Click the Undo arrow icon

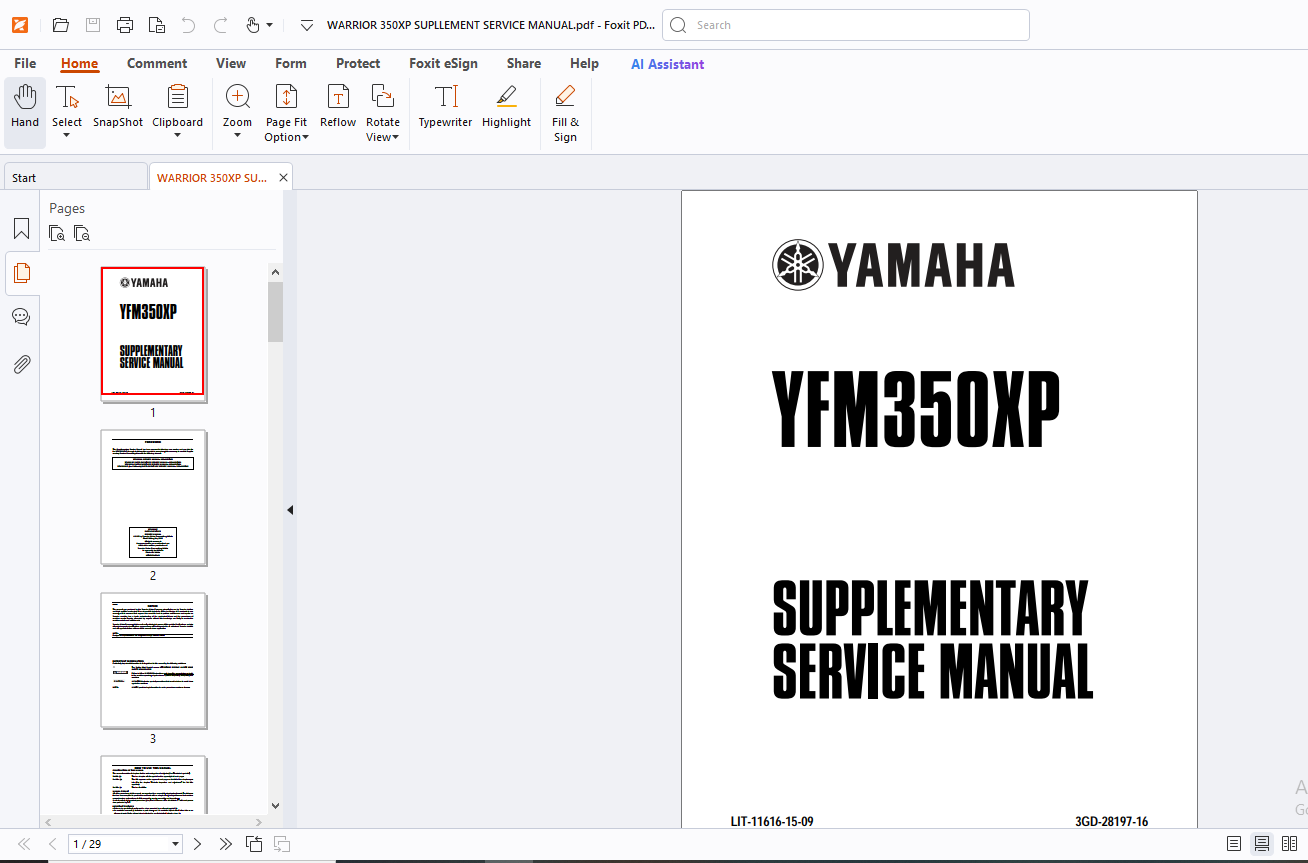coord(188,25)
